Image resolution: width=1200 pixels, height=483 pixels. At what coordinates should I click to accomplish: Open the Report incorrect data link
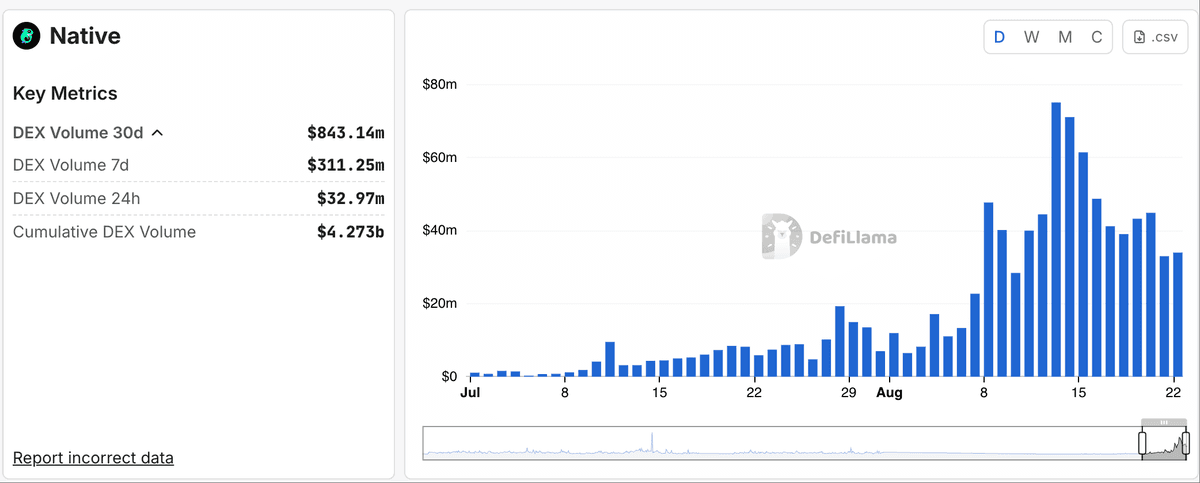coord(93,458)
